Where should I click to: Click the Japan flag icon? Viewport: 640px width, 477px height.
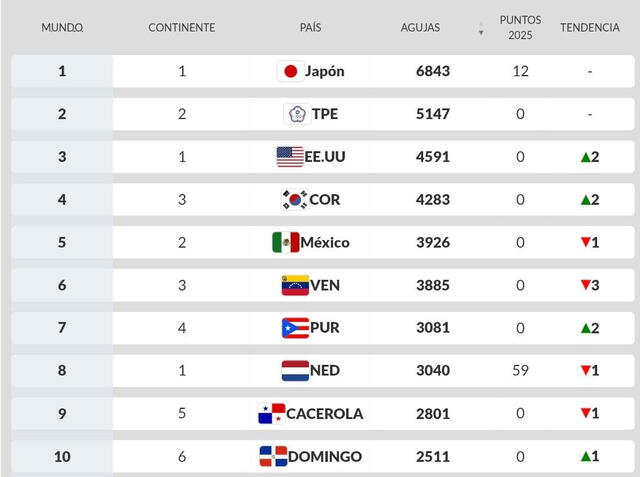[290, 71]
